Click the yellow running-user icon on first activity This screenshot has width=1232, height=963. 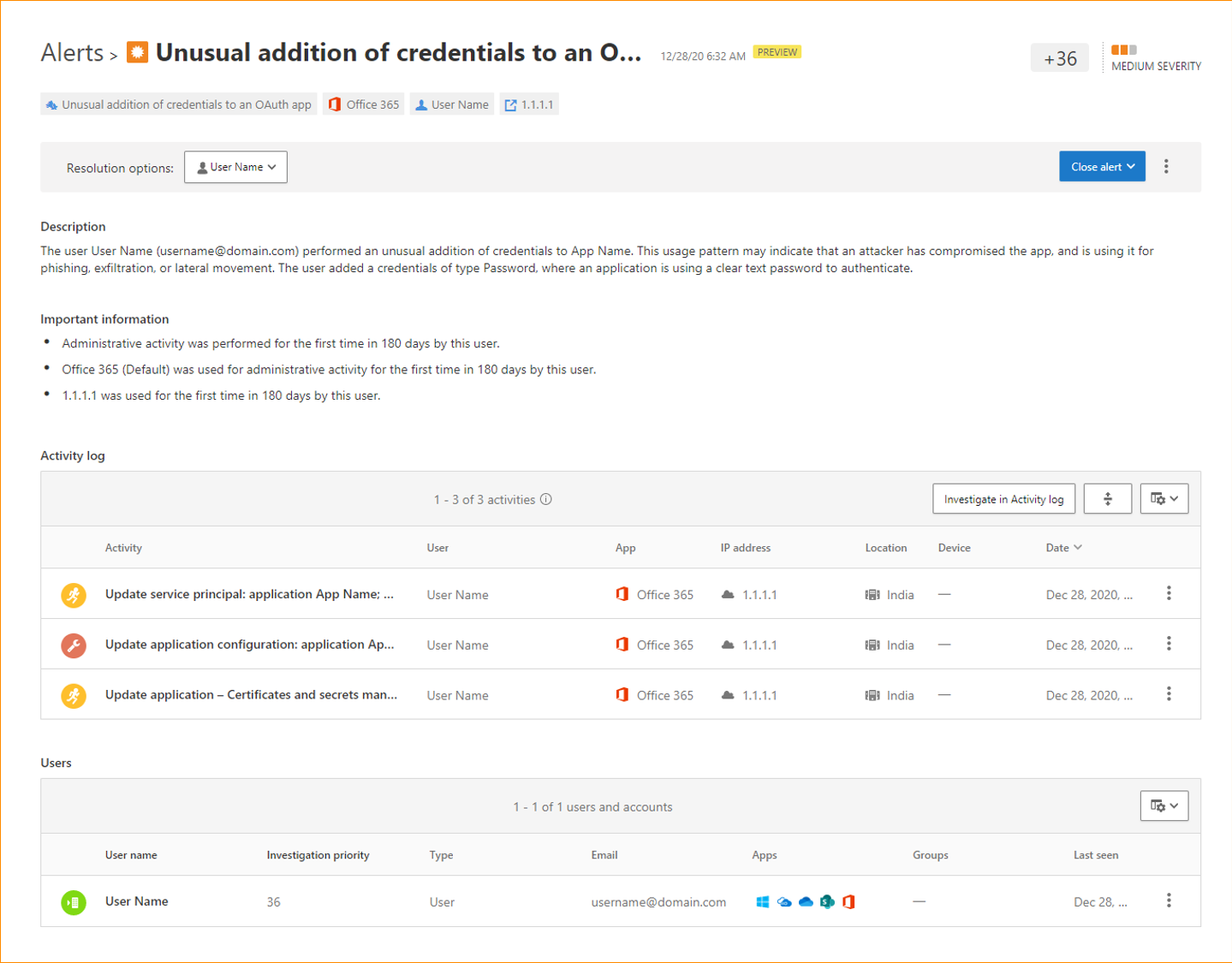[x=74, y=593]
